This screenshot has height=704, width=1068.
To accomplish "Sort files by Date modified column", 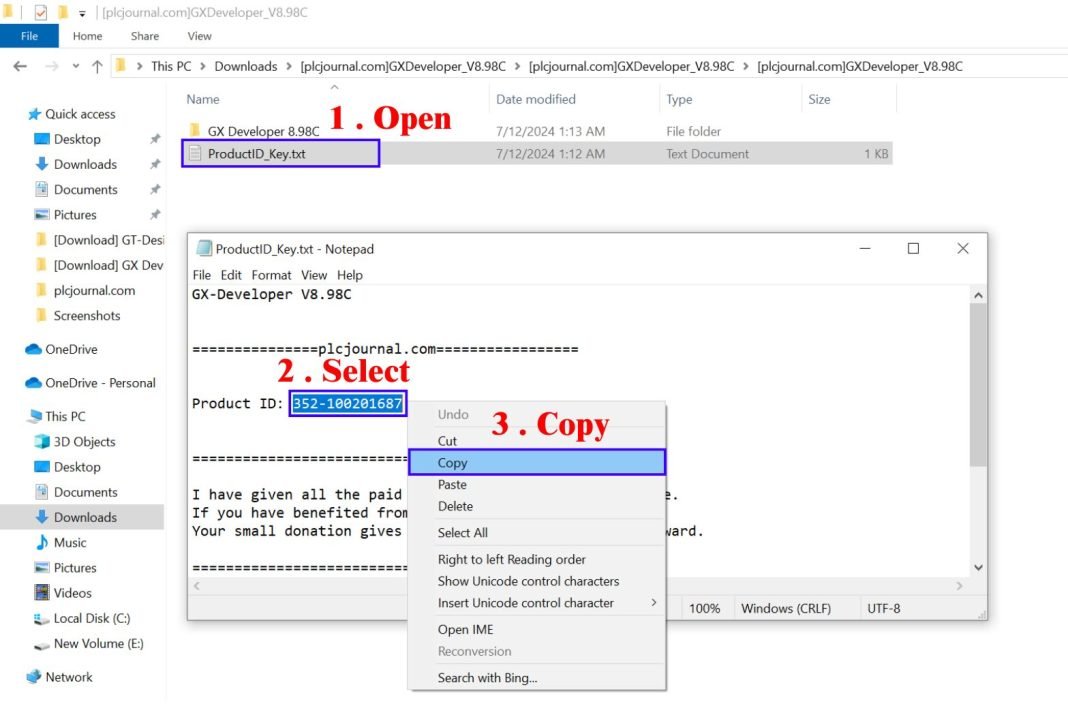I will coord(536,99).
